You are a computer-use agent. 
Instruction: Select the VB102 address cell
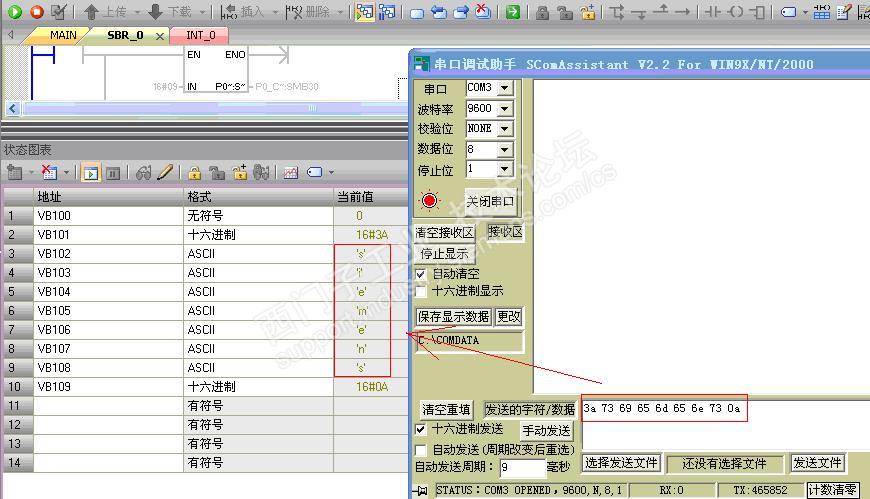108,254
